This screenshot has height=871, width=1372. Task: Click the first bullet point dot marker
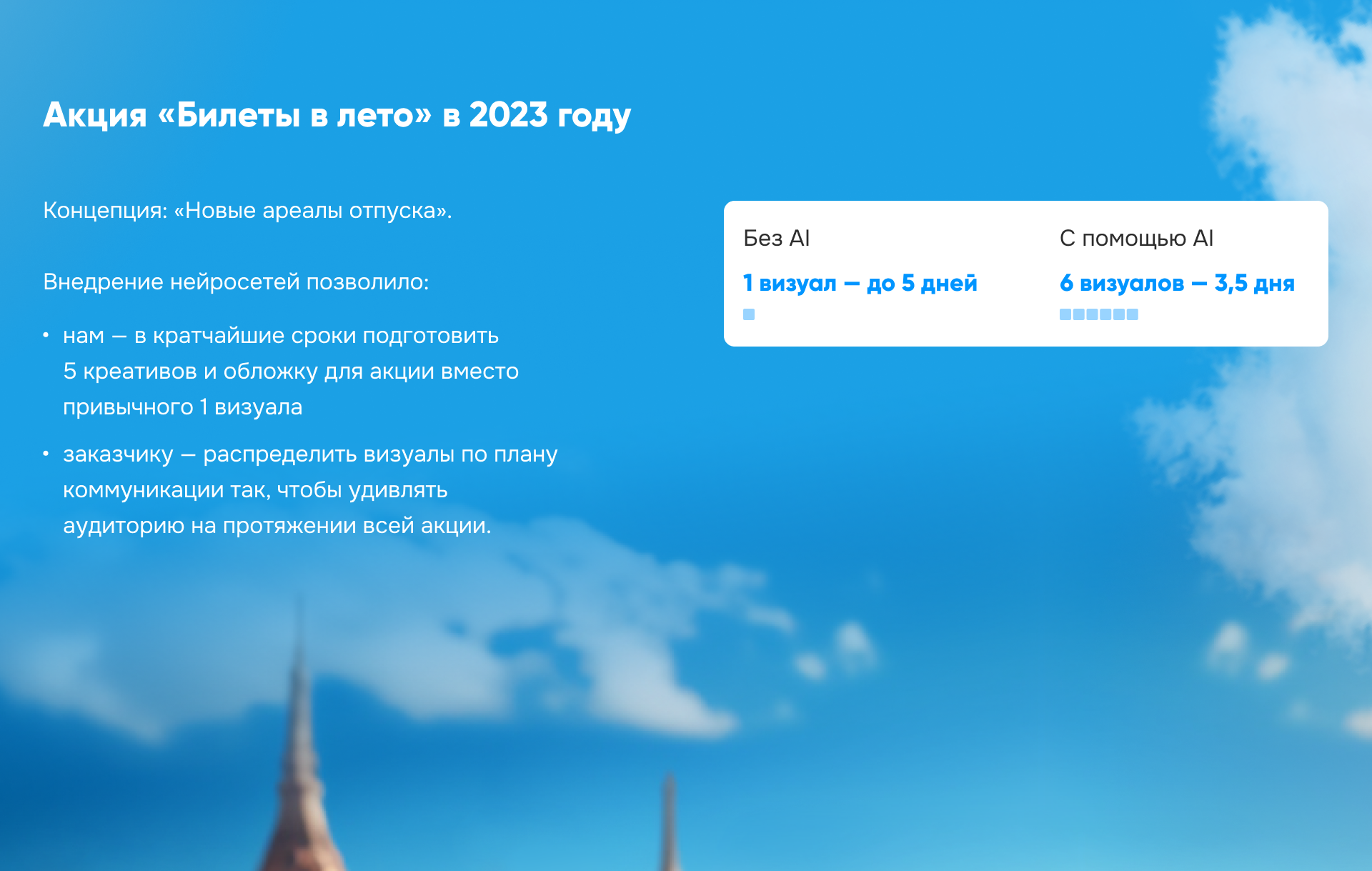pos(46,335)
